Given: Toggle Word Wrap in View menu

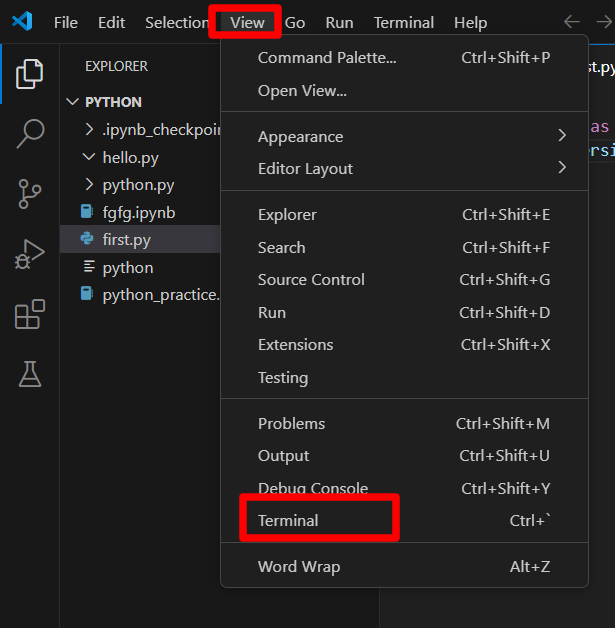Looking at the screenshot, I should pyautogui.click(x=299, y=567).
